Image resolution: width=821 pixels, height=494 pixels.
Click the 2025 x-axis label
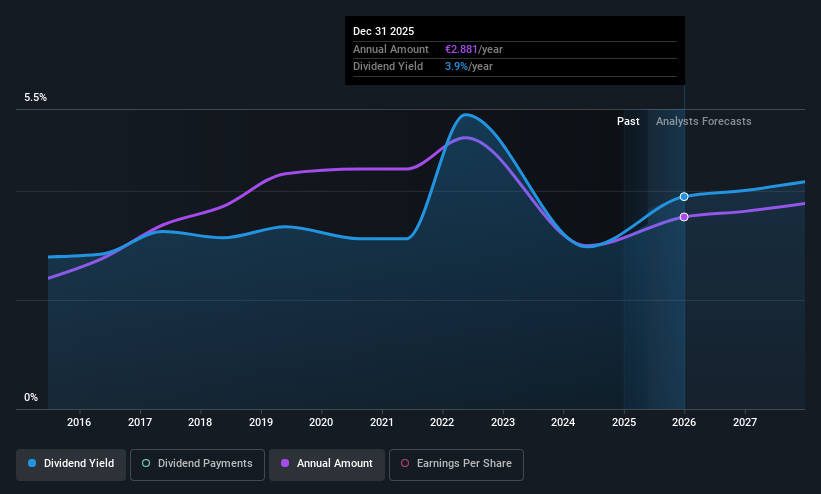pos(624,422)
